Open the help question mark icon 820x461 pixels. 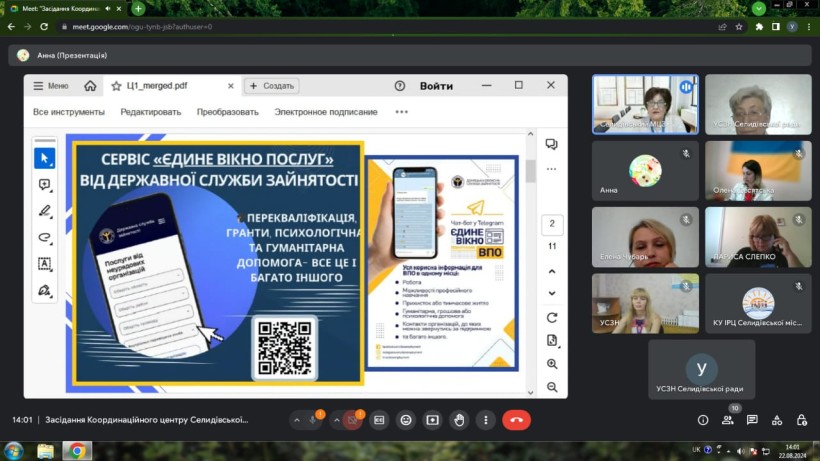[x=400, y=86]
